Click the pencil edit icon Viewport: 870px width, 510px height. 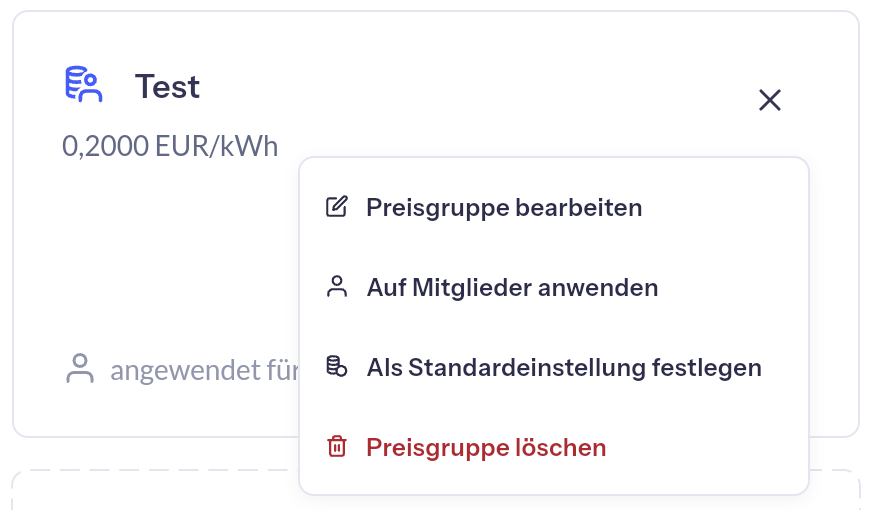tap(337, 207)
